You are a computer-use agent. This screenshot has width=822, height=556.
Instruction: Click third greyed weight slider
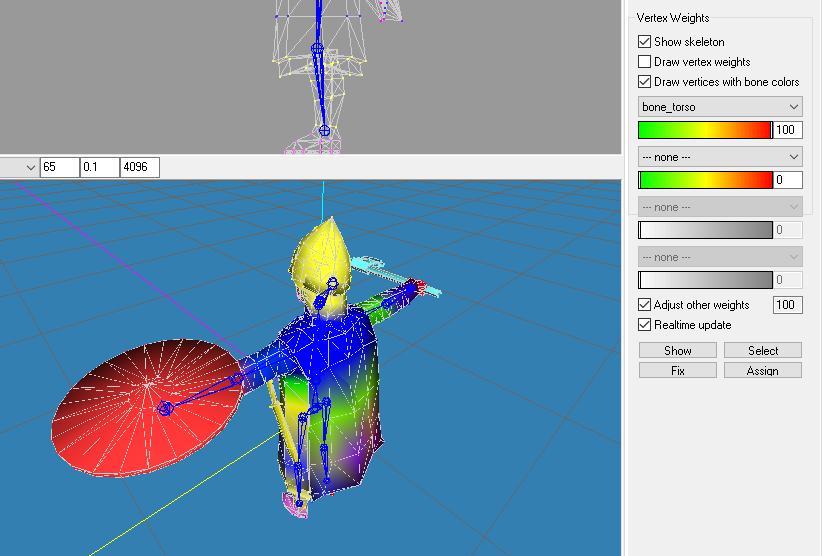(x=705, y=230)
